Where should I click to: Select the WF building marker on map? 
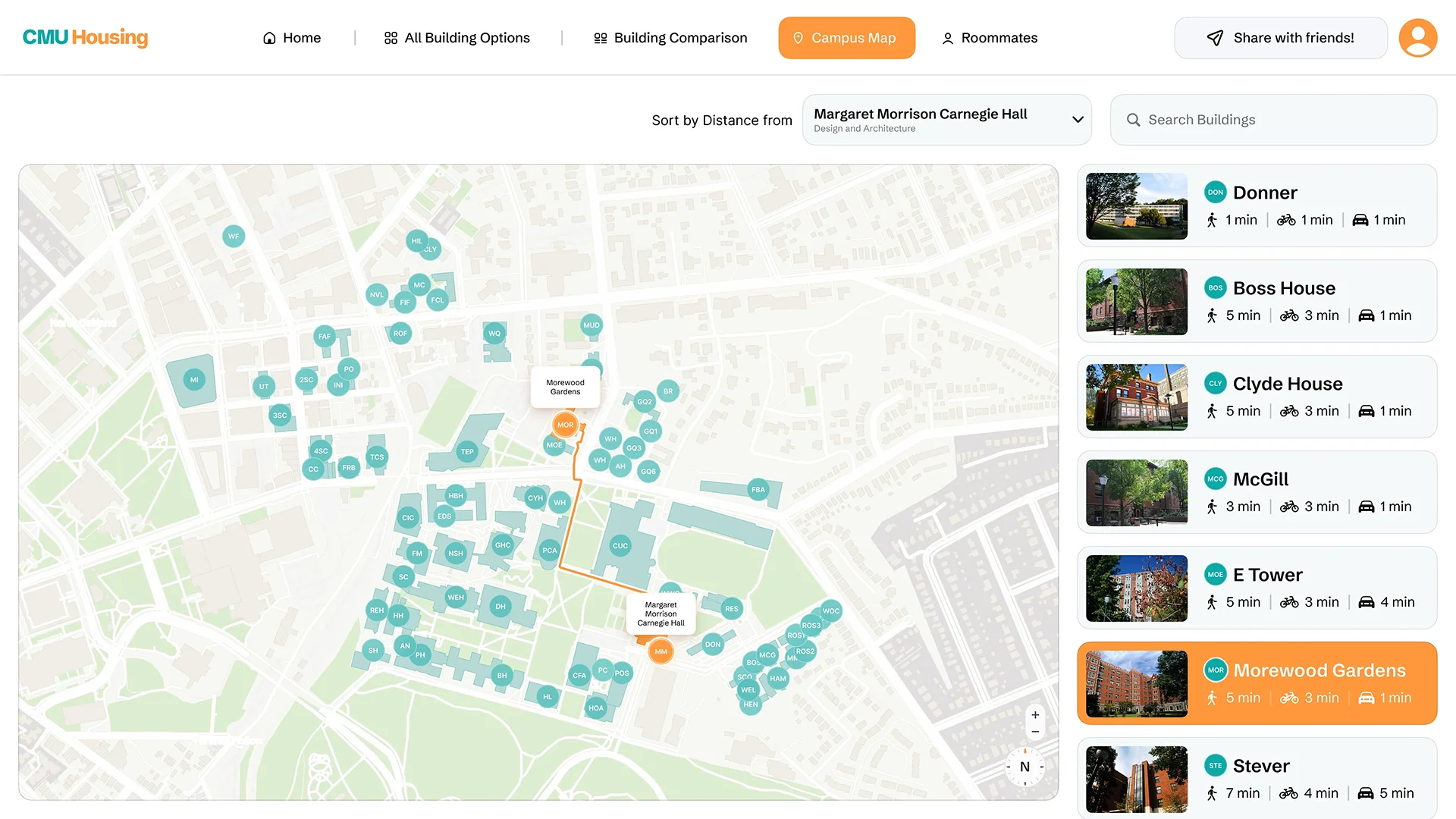(234, 237)
